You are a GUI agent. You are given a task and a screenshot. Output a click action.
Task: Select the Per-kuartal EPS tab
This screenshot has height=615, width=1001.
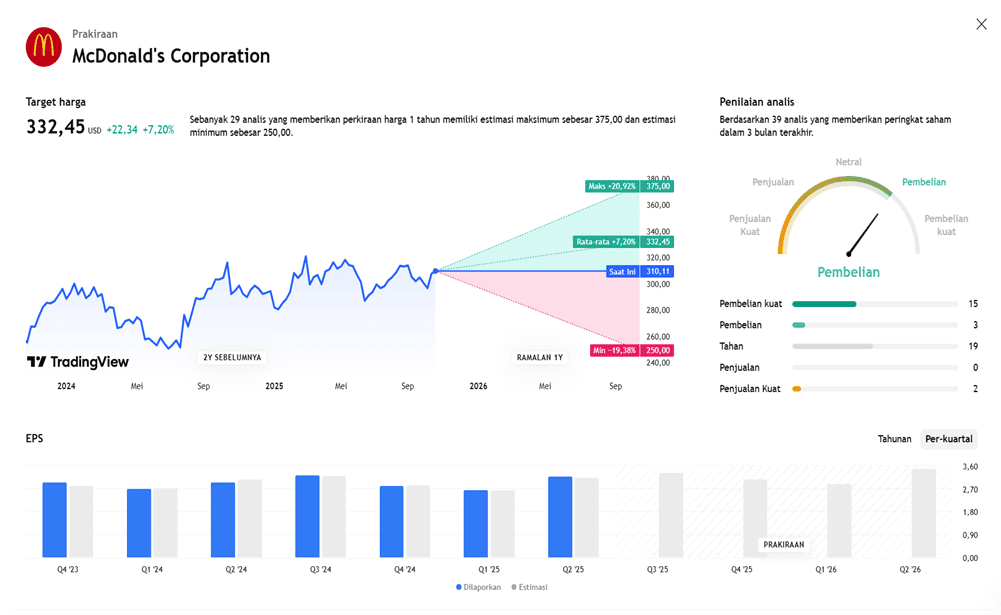[948, 439]
